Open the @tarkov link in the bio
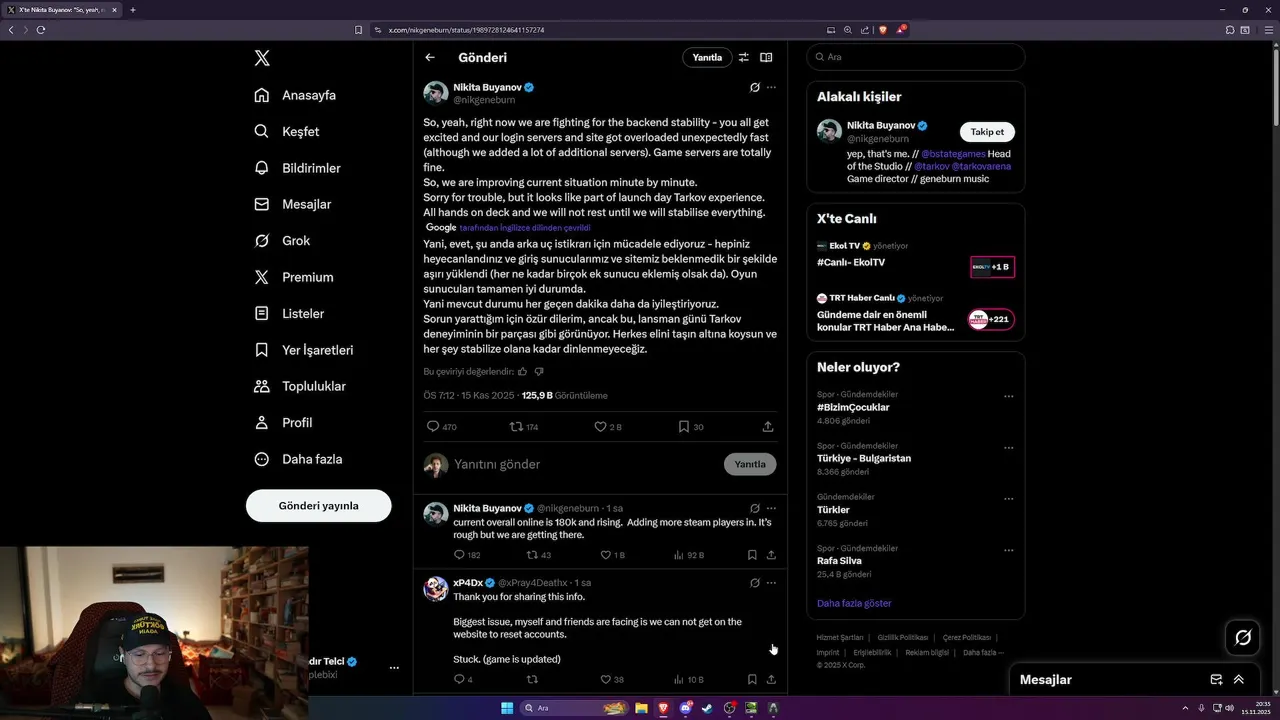This screenshot has width=1280, height=720. pos(932,166)
